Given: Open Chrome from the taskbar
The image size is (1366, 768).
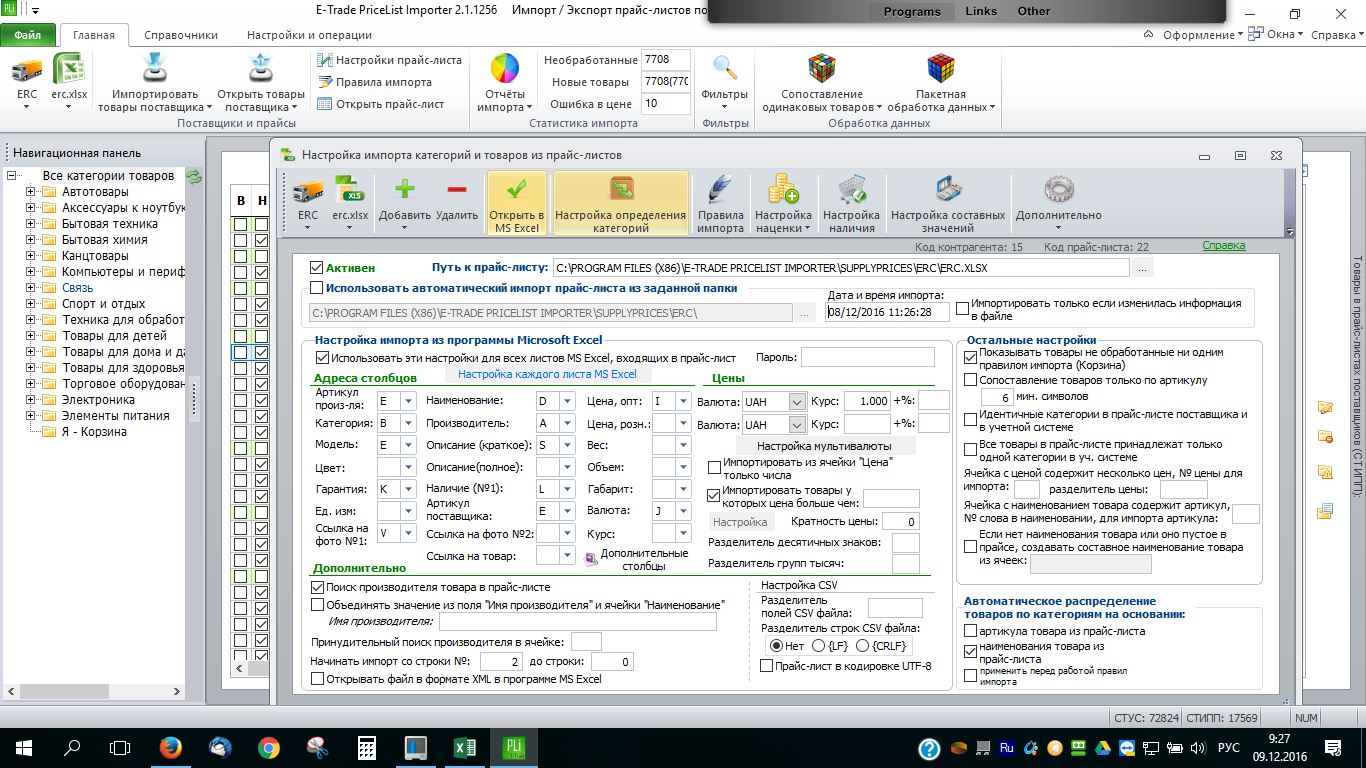Looking at the screenshot, I should [269, 747].
